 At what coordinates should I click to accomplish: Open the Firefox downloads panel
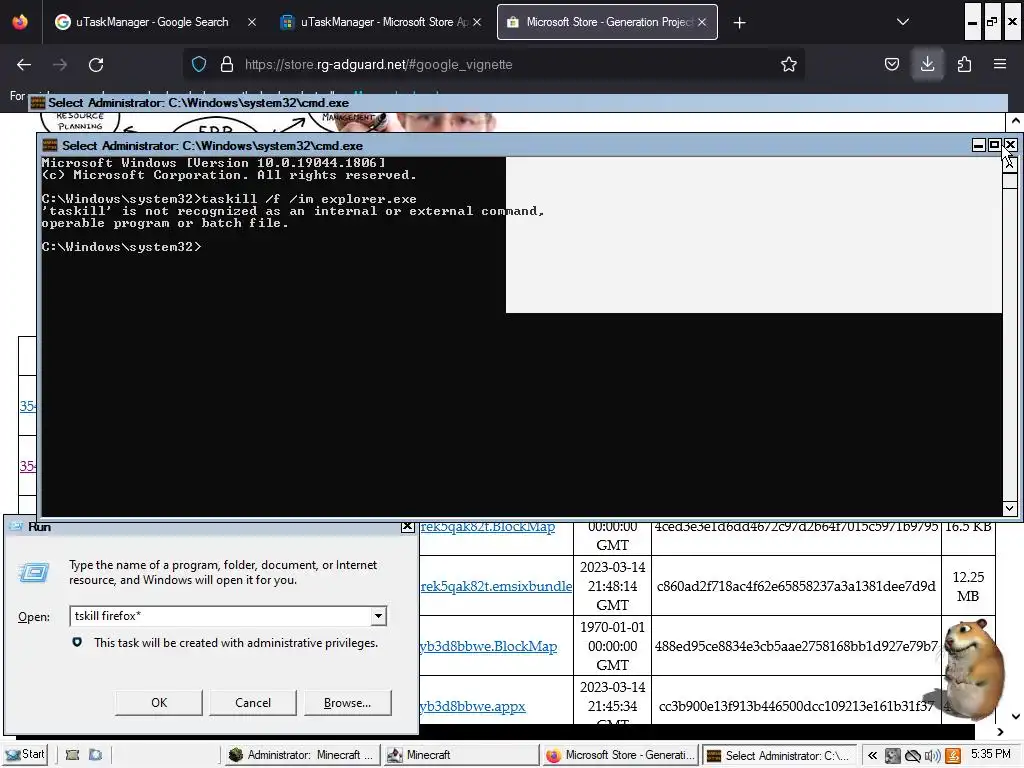click(927, 64)
